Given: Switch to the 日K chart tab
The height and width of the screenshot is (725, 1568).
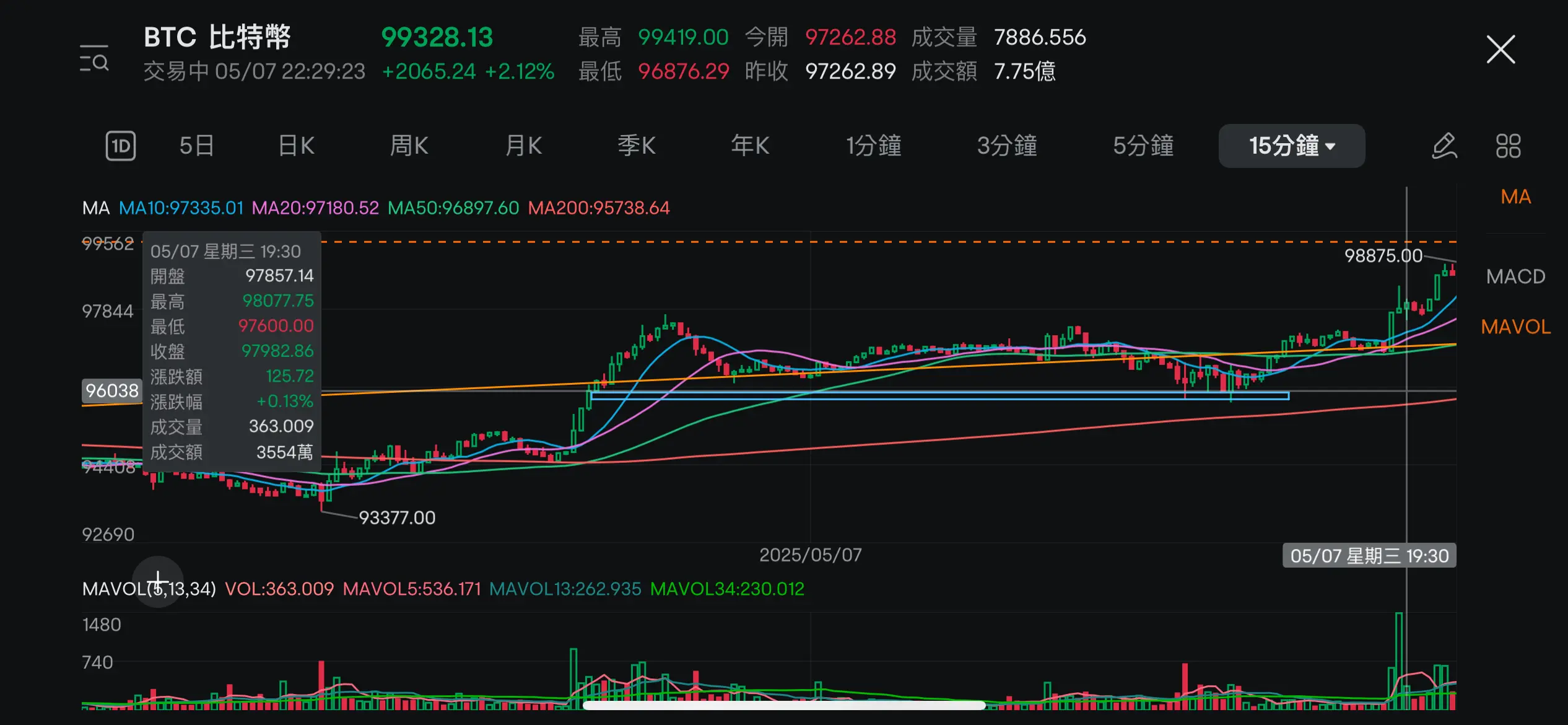Looking at the screenshot, I should point(297,146).
